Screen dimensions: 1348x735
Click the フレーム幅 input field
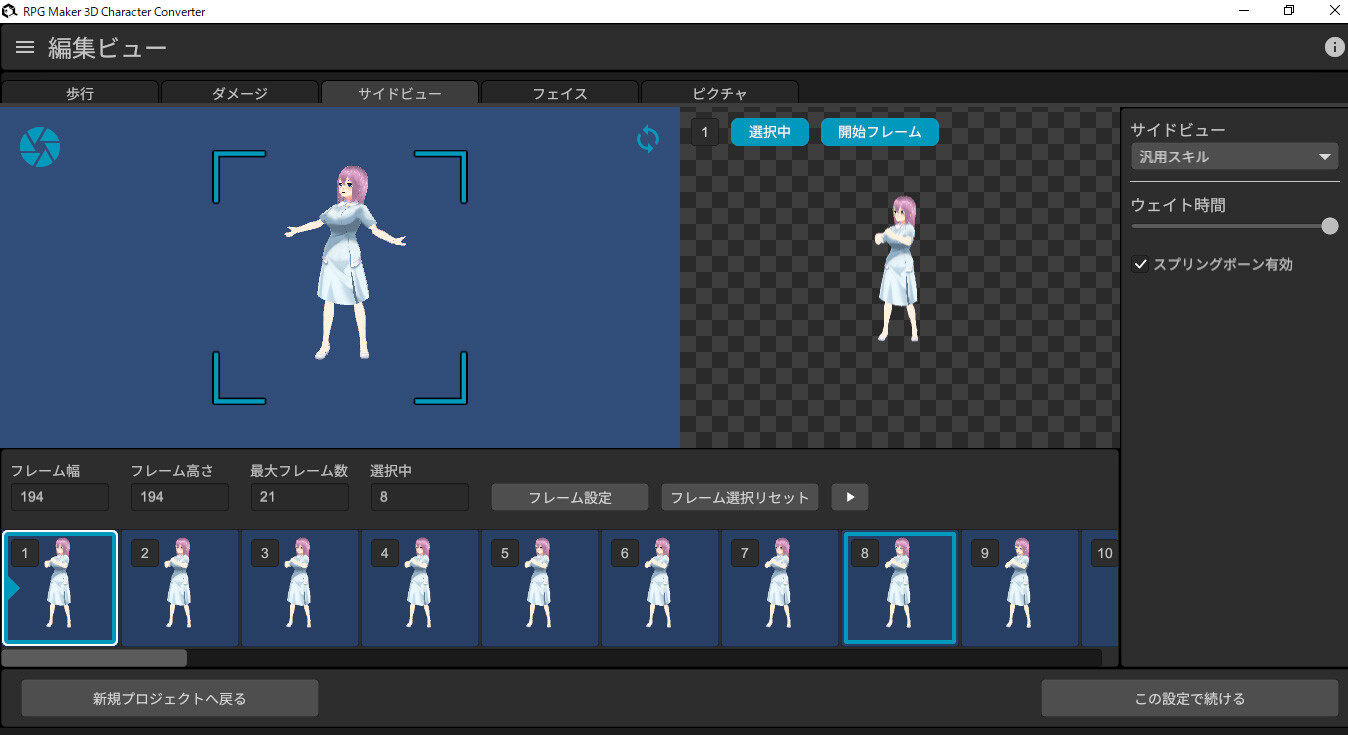pos(59,496)
